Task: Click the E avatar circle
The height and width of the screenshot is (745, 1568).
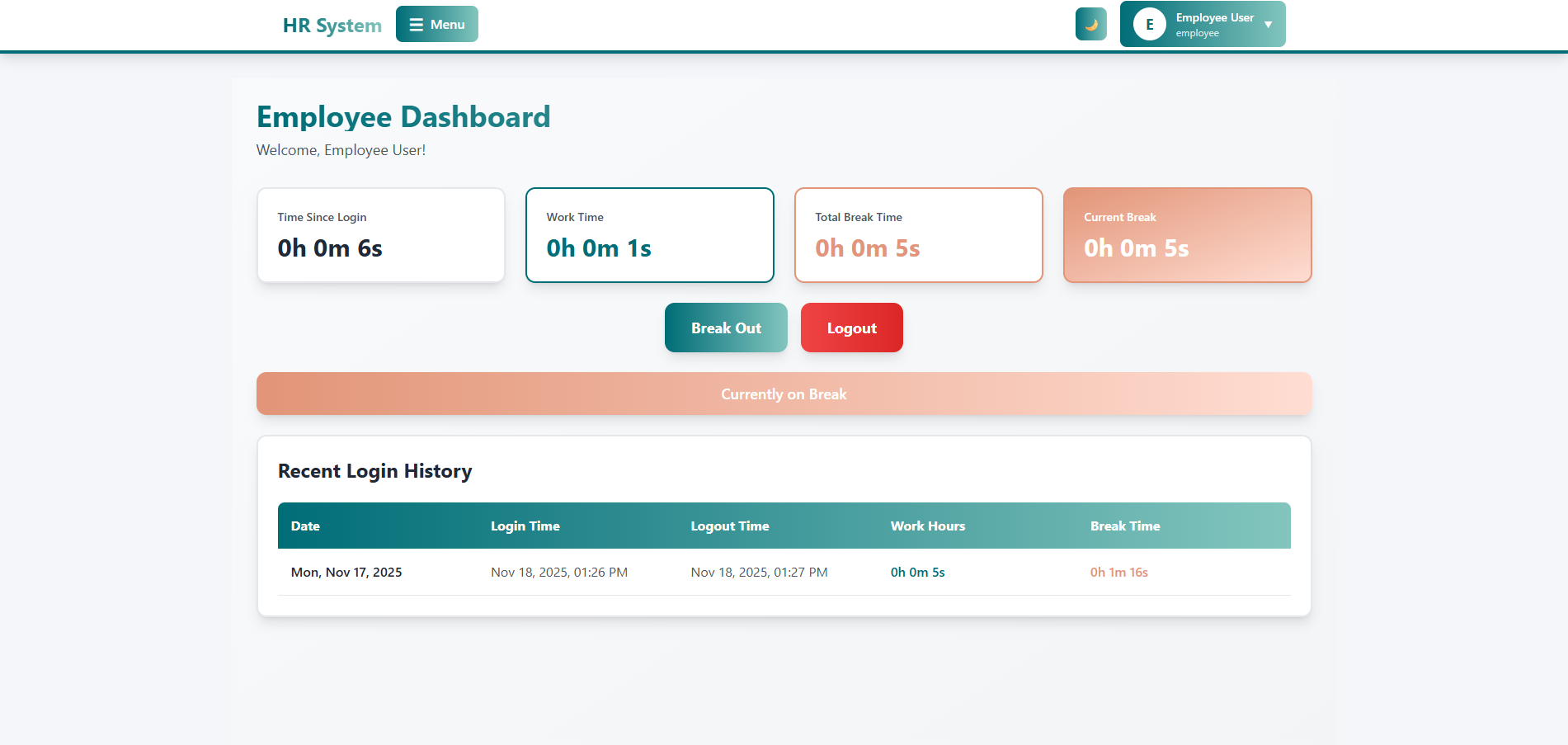Action: 1150,24
